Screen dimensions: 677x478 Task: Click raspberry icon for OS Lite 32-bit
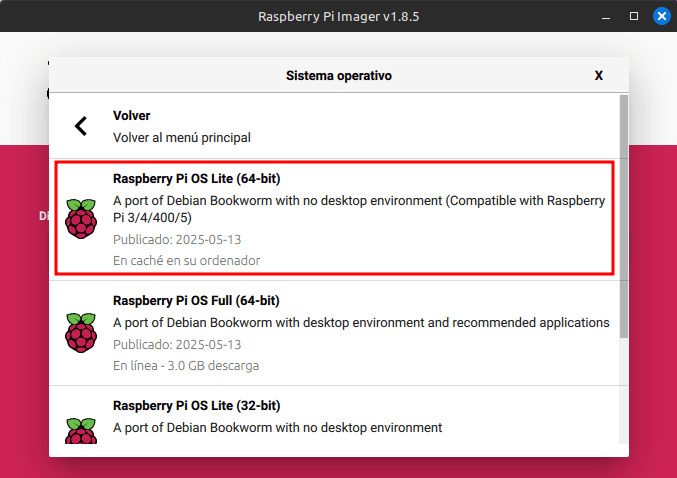[81, 431]
